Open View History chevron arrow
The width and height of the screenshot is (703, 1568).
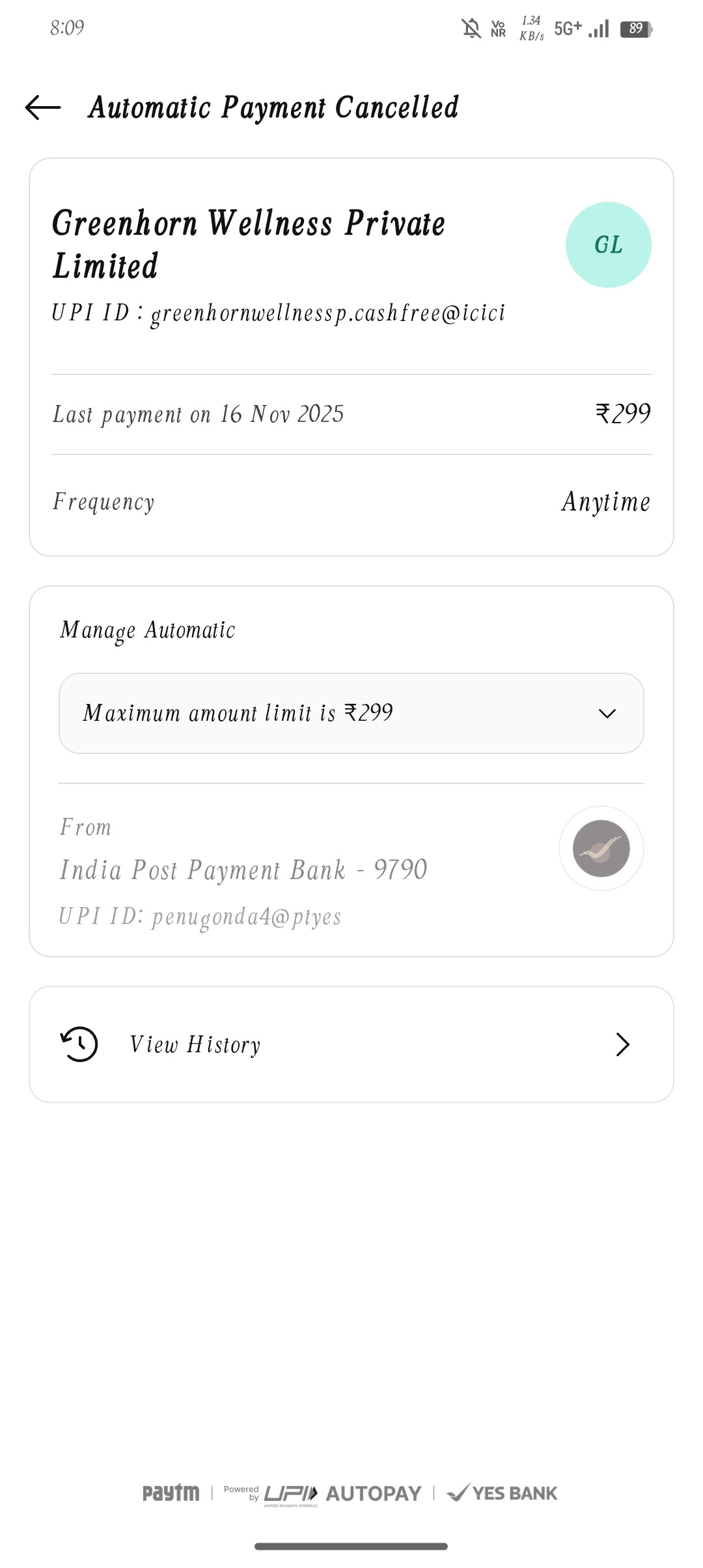click(x=622, y=1044)
